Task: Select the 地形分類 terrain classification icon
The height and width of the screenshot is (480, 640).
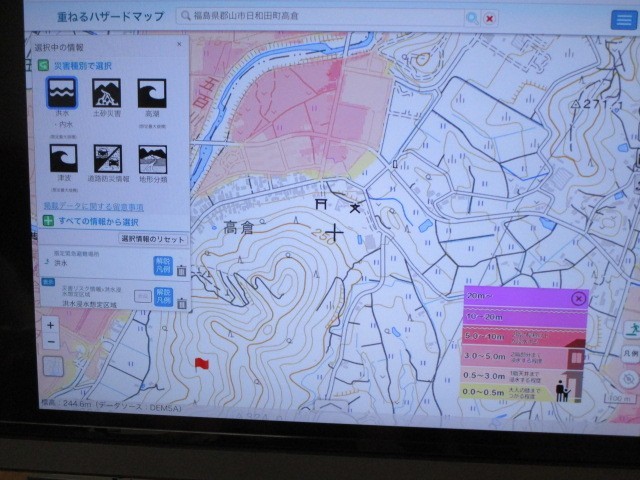Action: pos(153,158)
